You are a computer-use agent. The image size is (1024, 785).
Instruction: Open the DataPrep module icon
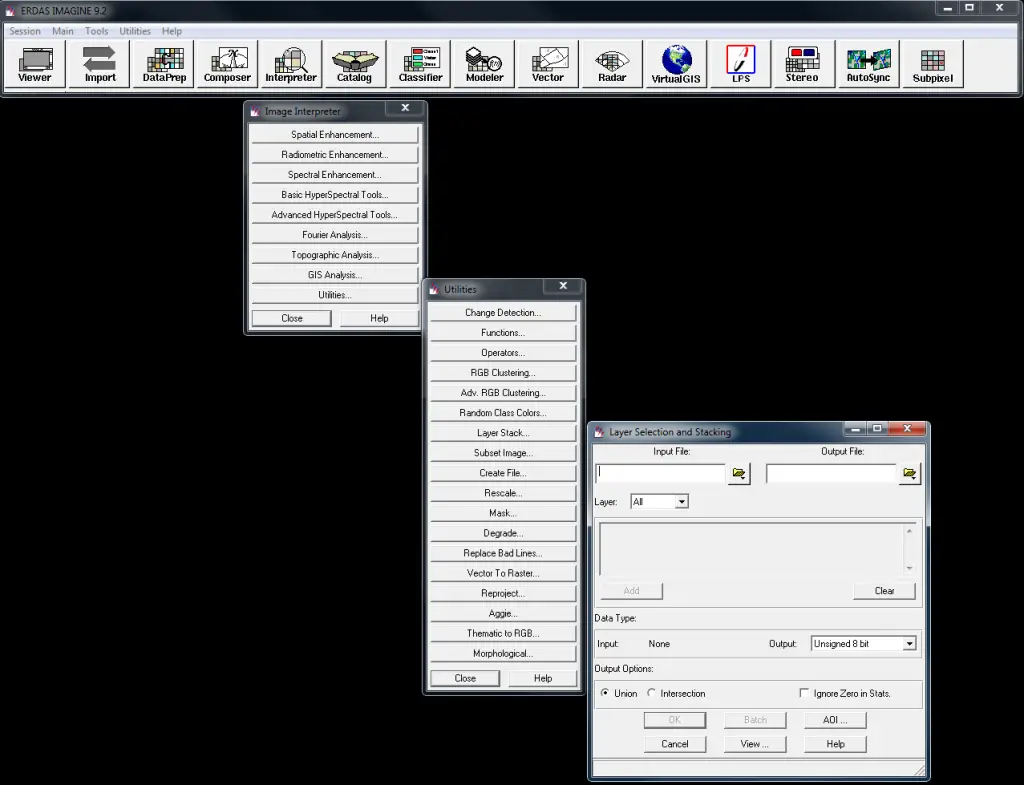click(164, 64)
